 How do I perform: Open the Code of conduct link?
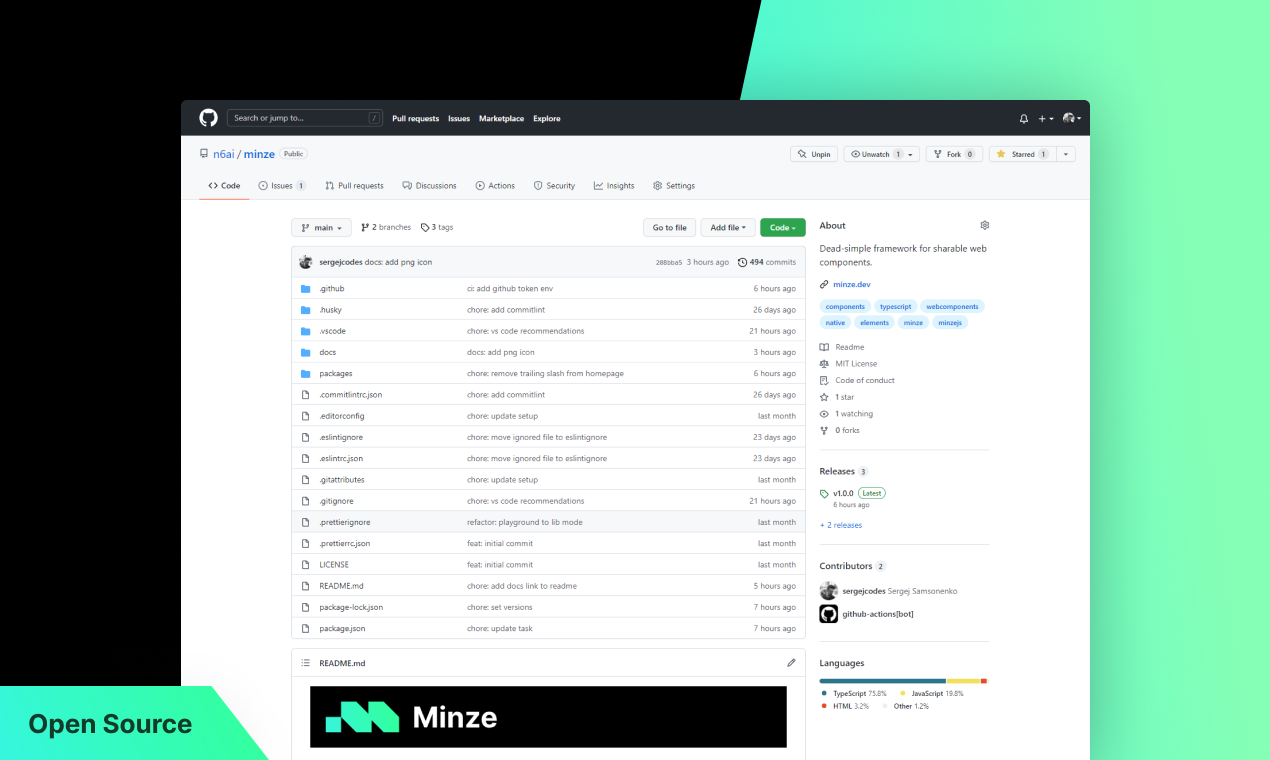(865, 381)
